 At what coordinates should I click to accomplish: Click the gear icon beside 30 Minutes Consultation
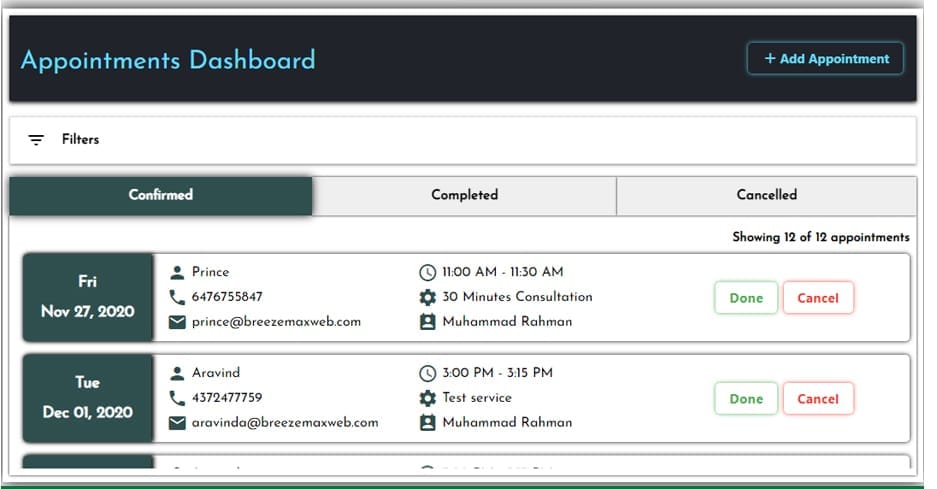click(427, 297)
